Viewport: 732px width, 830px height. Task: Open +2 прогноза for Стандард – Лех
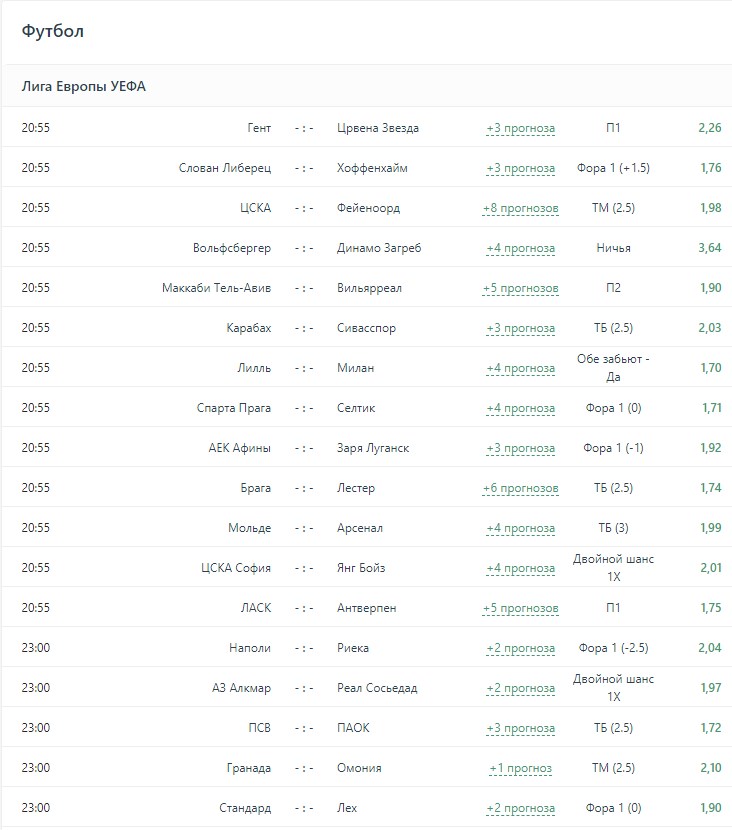pyautogui.click(x=520, y=808)
